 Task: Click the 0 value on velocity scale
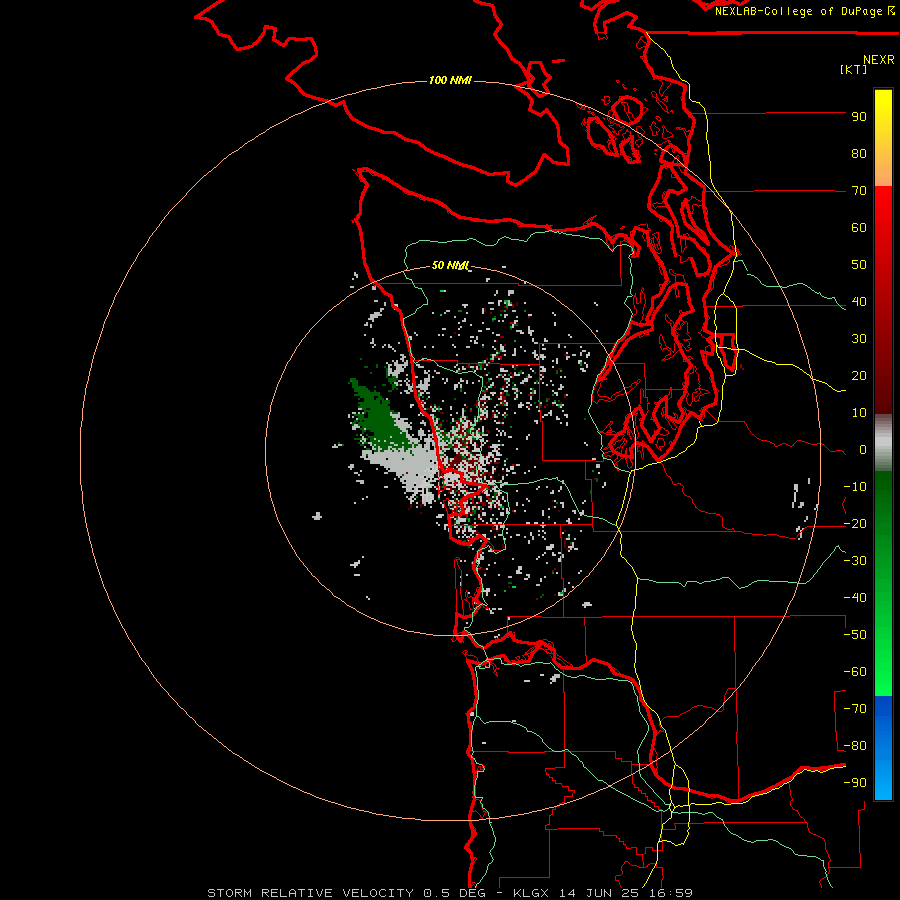point(863,450)
